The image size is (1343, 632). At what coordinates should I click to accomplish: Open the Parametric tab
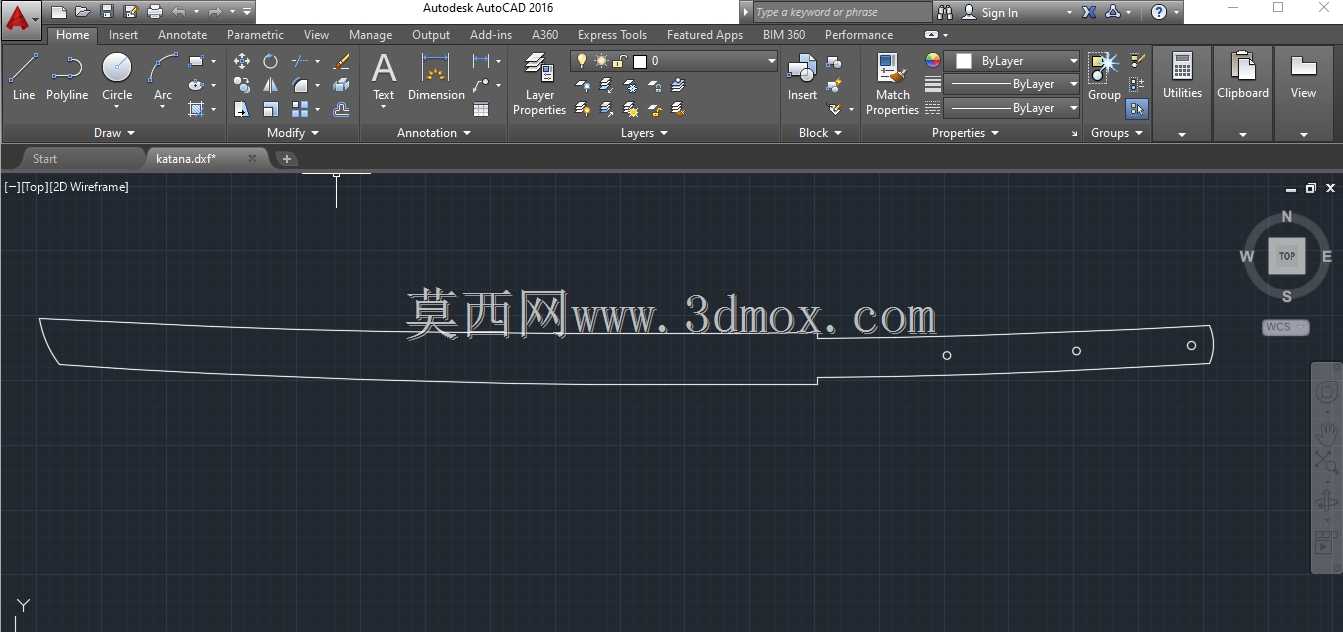click(x=255, y=35)
